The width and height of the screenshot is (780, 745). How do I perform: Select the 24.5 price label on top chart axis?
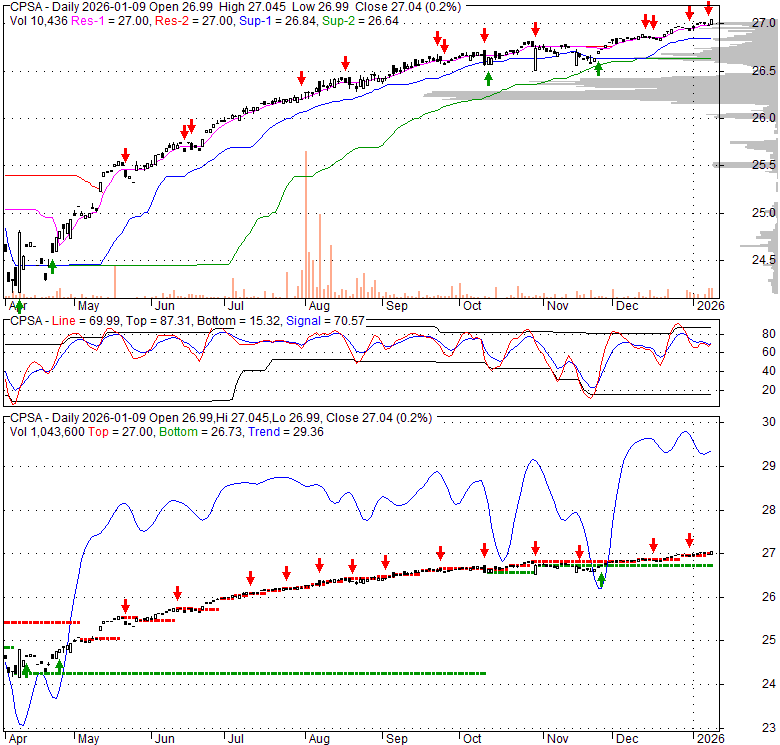pos(763,260)
